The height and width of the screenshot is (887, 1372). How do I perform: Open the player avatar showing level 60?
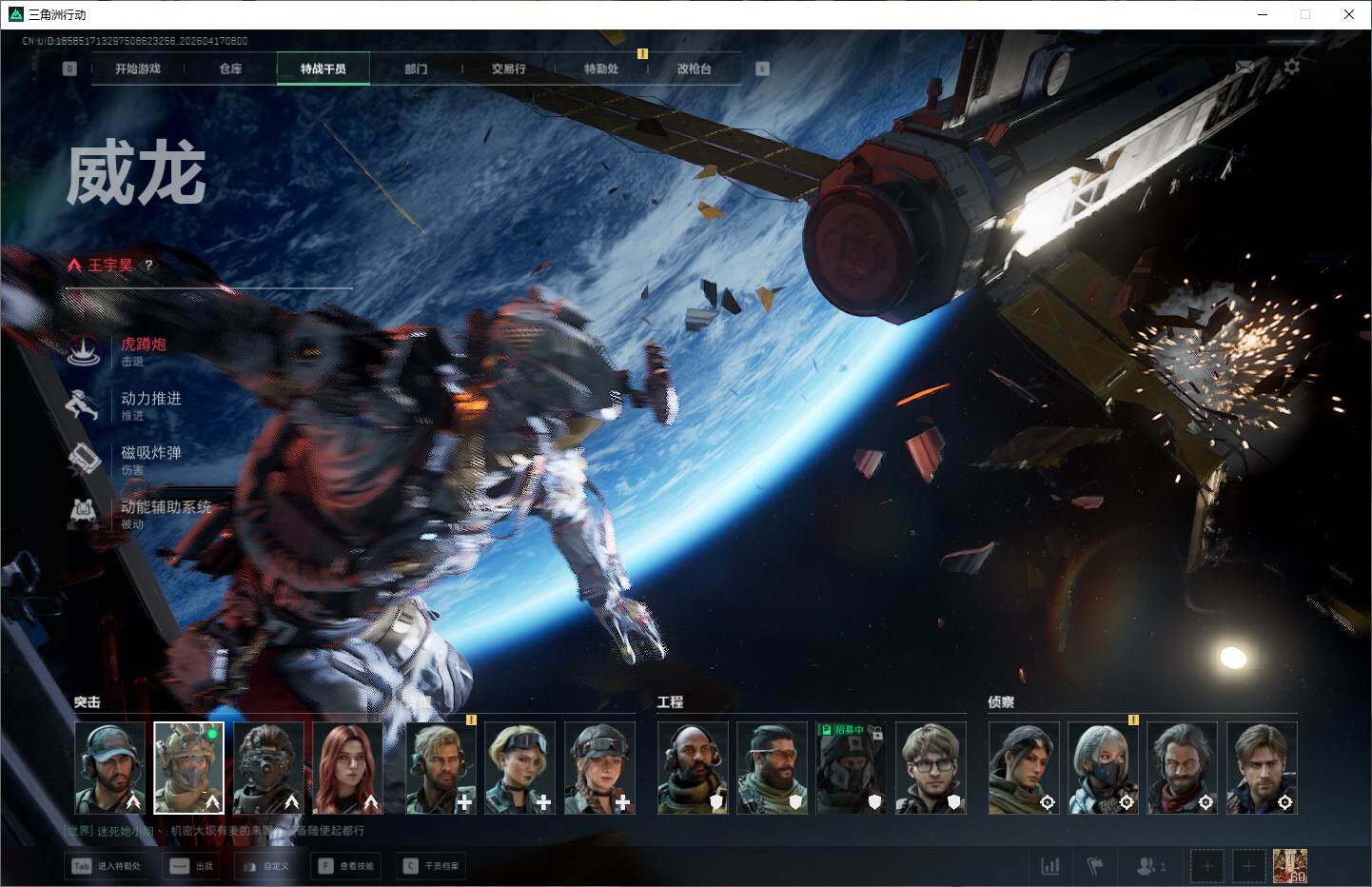pos(1290,866)
